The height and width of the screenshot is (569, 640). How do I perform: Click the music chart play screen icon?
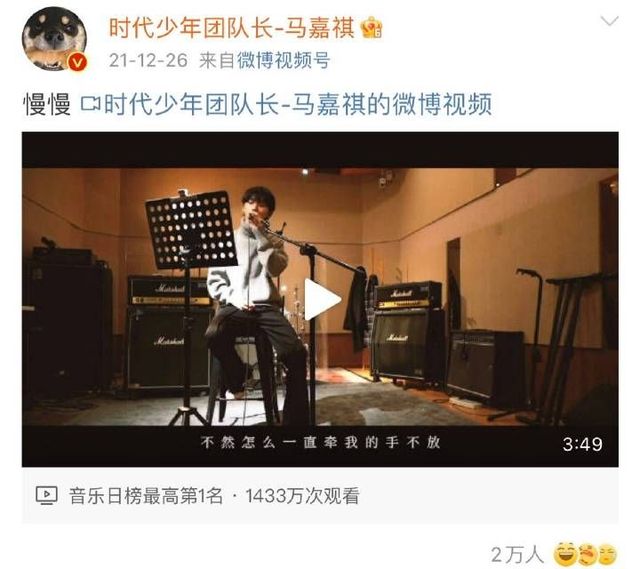click(46, 496)
